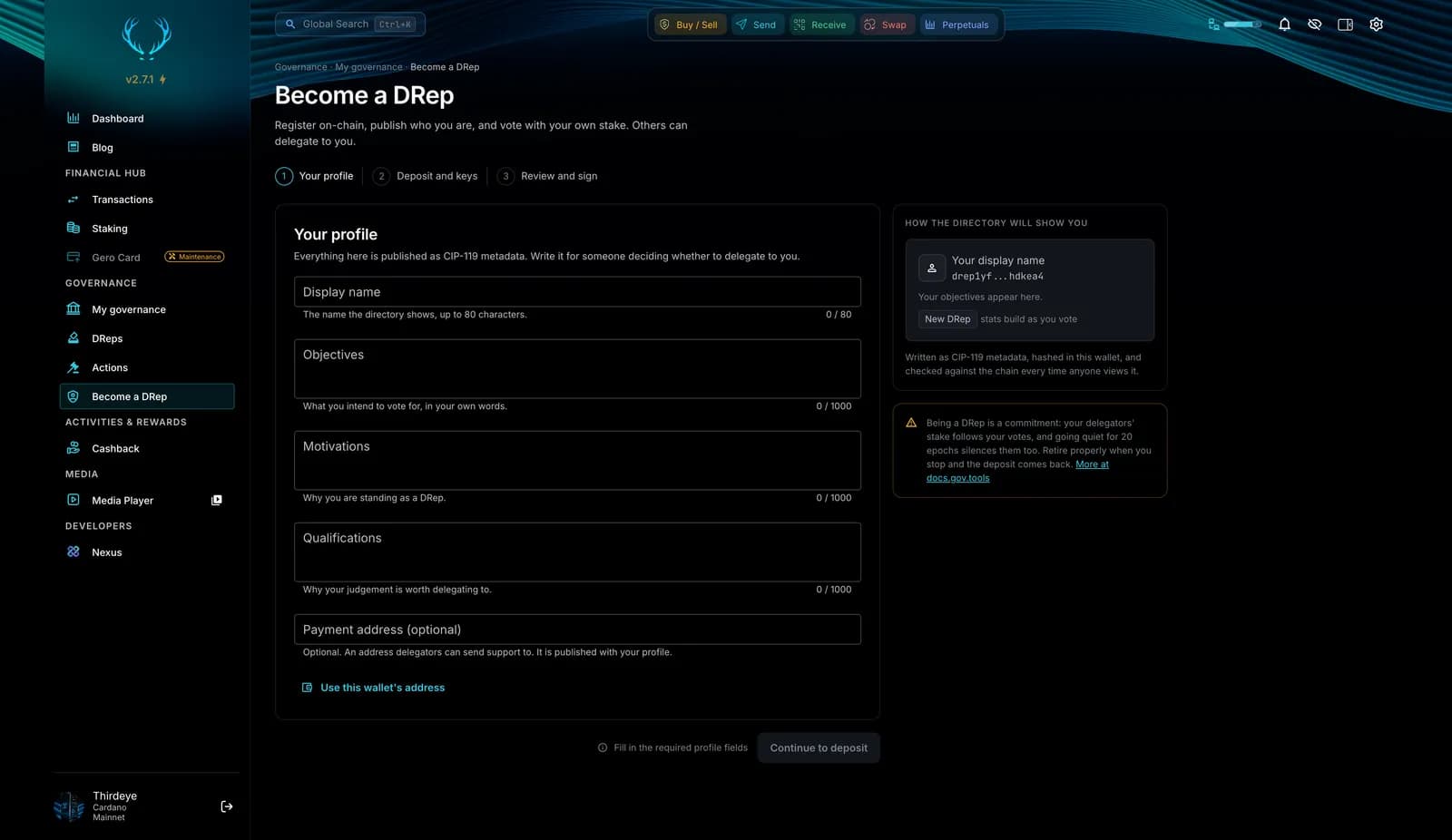The width and height of the screenshot is (1452, 840).
Task: Click the Global Search box
Action: [350, 24]
